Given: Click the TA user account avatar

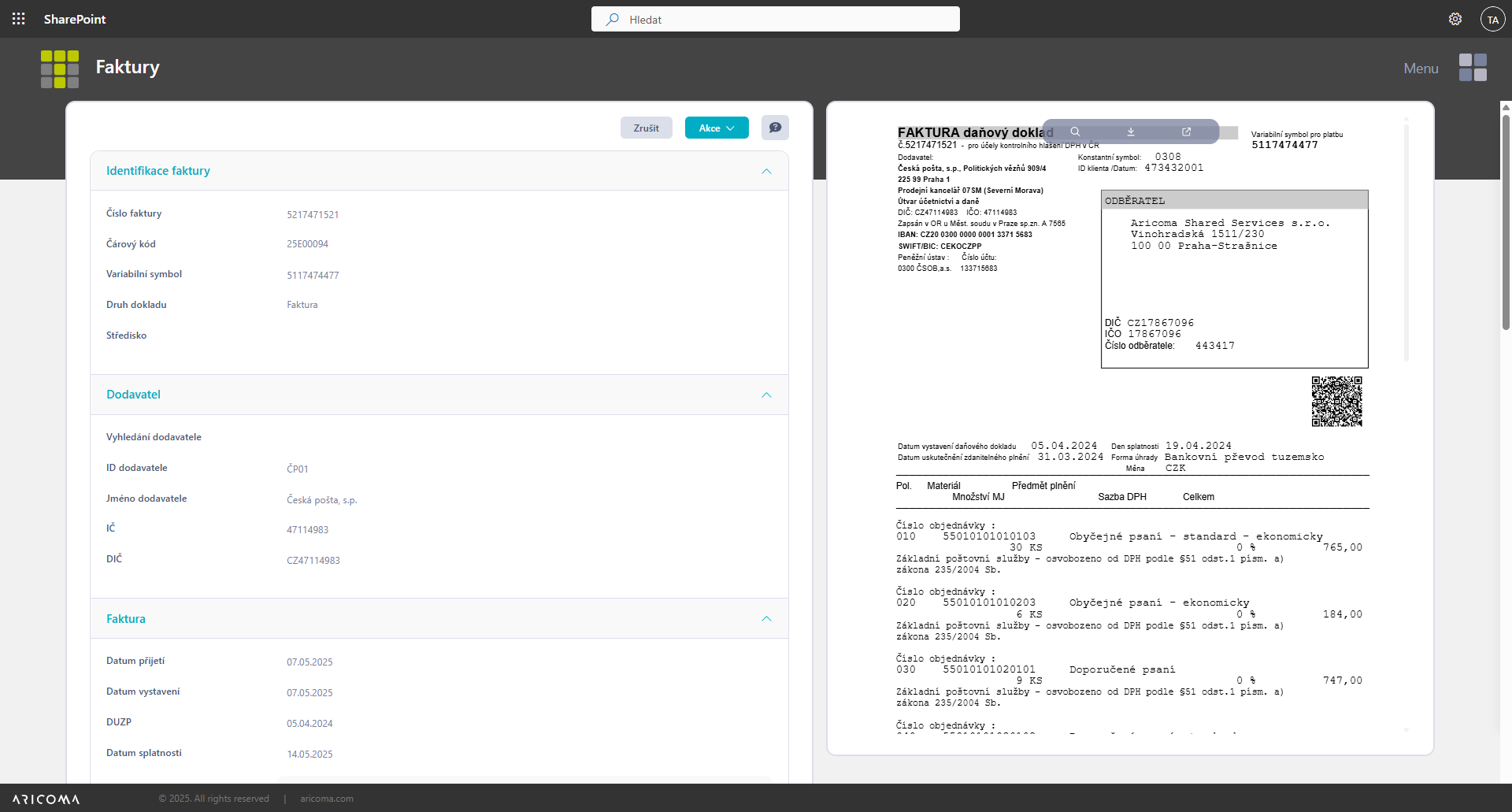Looking at the screenshot, I should pos(1492,19).
